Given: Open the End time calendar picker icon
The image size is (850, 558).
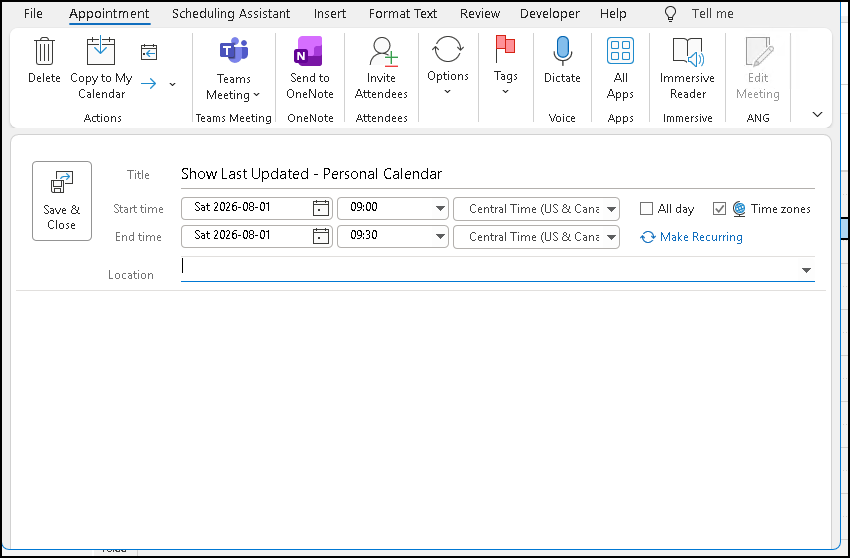Looking at the screenshot, I should coord(321,236).
